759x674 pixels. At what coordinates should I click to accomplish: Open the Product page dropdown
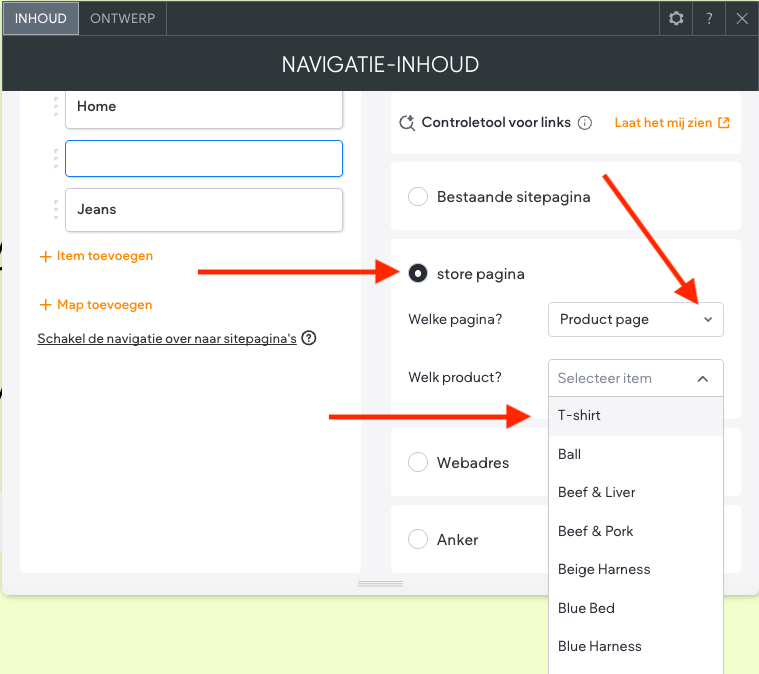pos(635,320)
